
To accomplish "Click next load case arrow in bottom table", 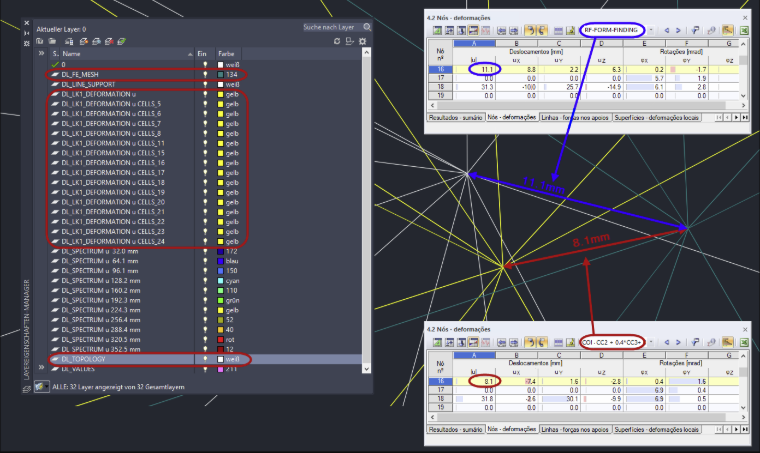I will click(678, 343).
